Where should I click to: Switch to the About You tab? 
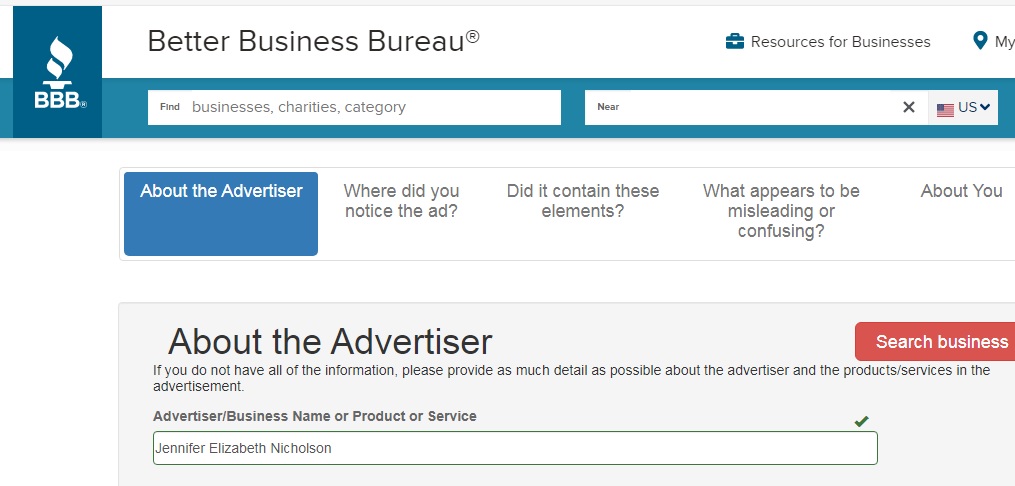point(961,191)
